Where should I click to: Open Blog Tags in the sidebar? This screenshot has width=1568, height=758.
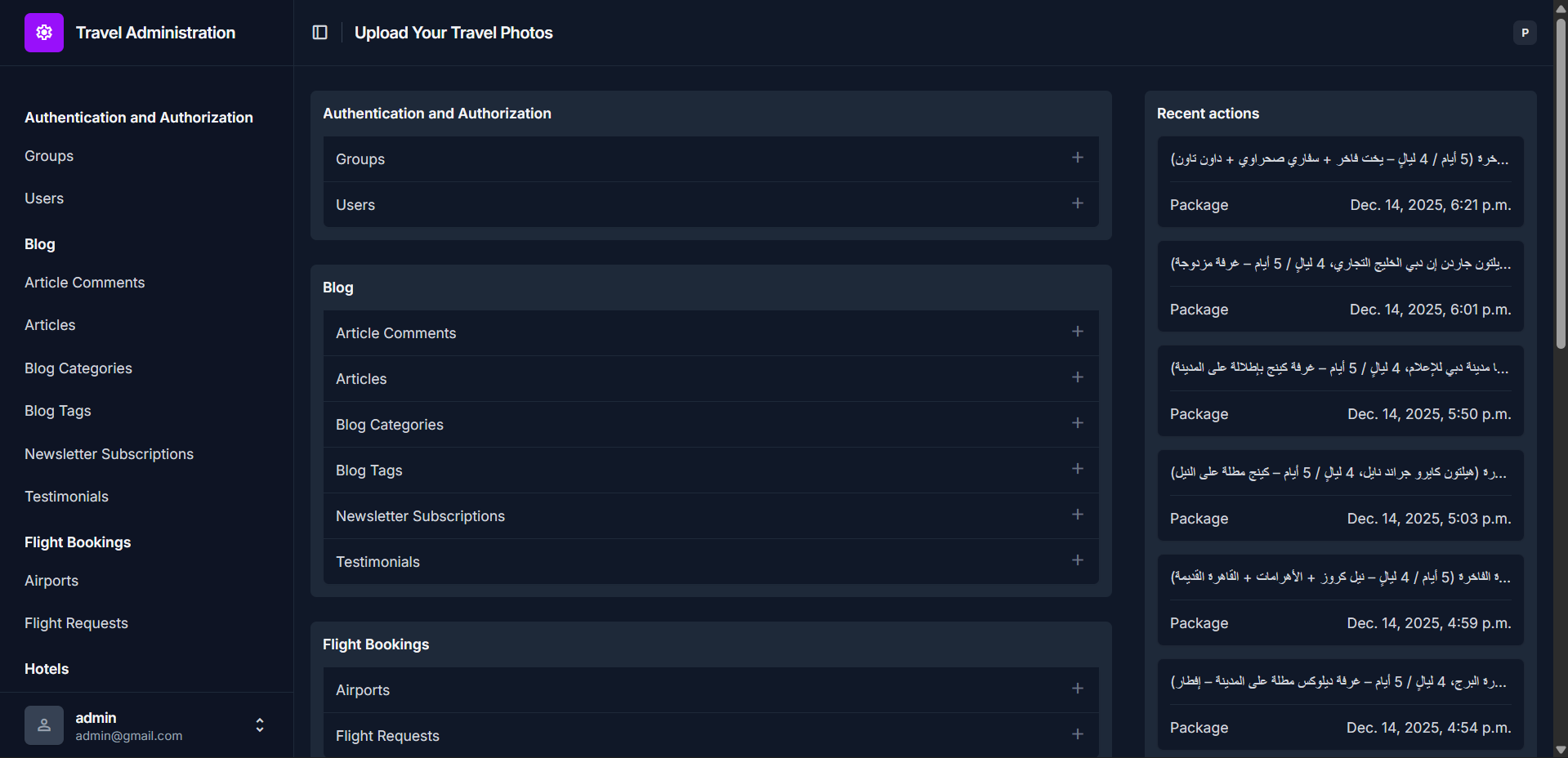[x=58, y=411]
